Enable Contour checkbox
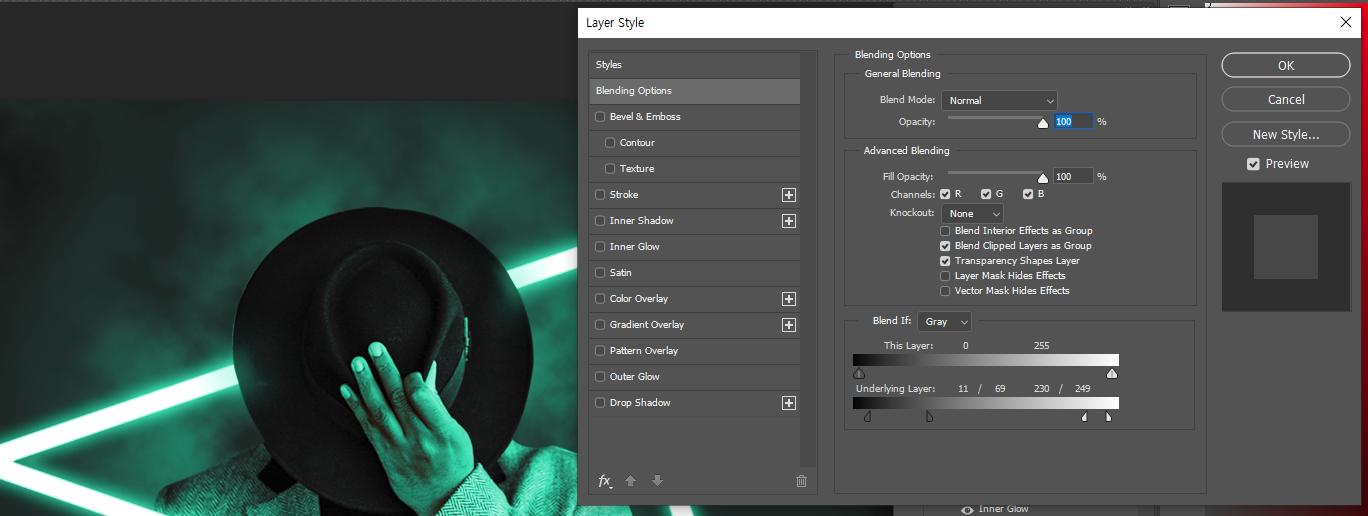This screenshot has height=516, width=1368. point(610,143)
